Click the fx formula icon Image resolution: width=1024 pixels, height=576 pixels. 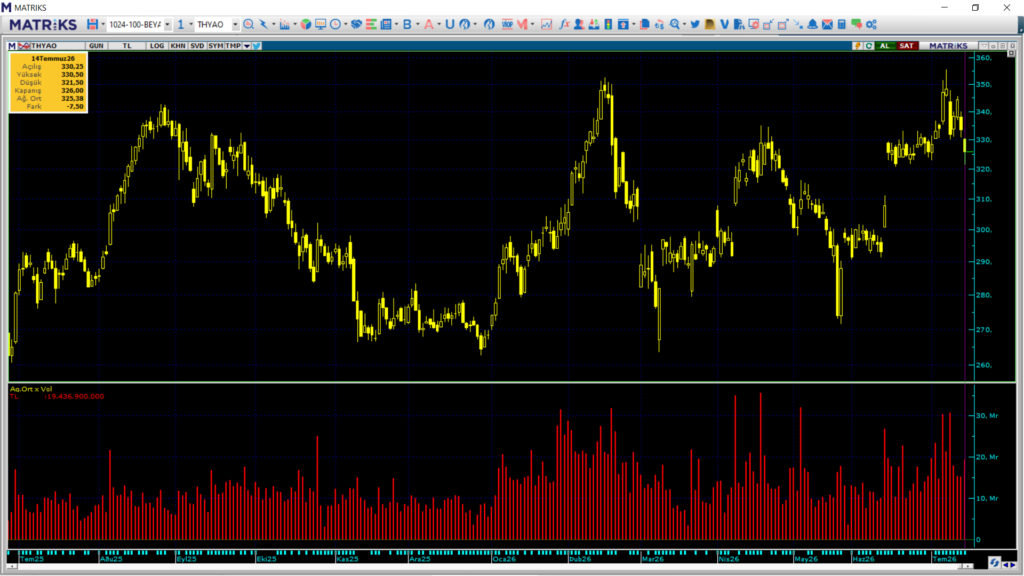[564, 24]
